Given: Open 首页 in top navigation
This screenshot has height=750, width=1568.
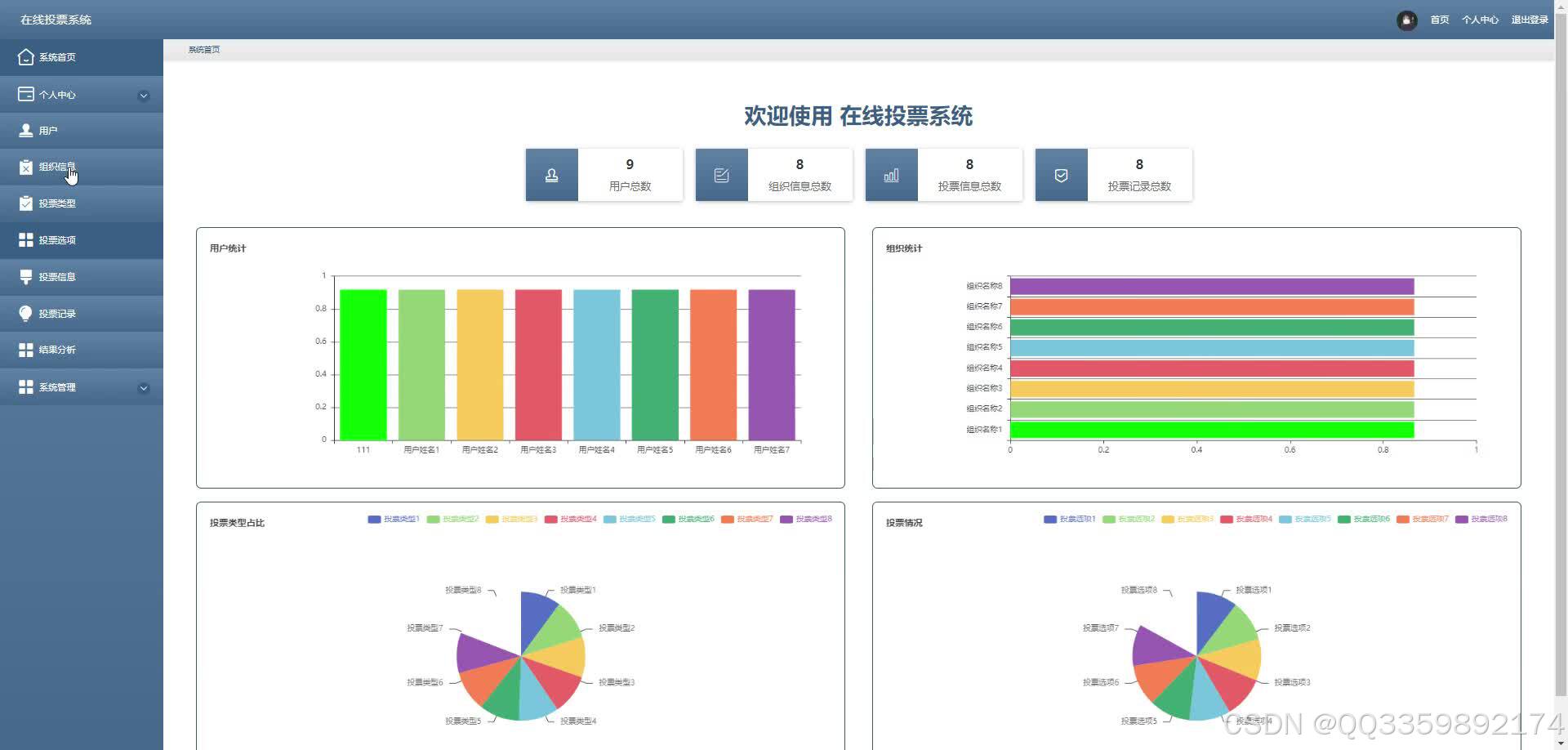Looking at the screenshot, I should (1440, 20).
